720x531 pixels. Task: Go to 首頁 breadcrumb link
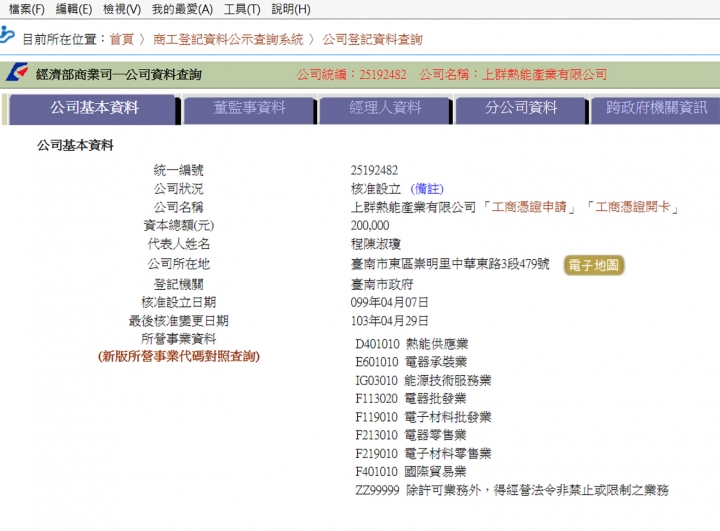[122, 40]
